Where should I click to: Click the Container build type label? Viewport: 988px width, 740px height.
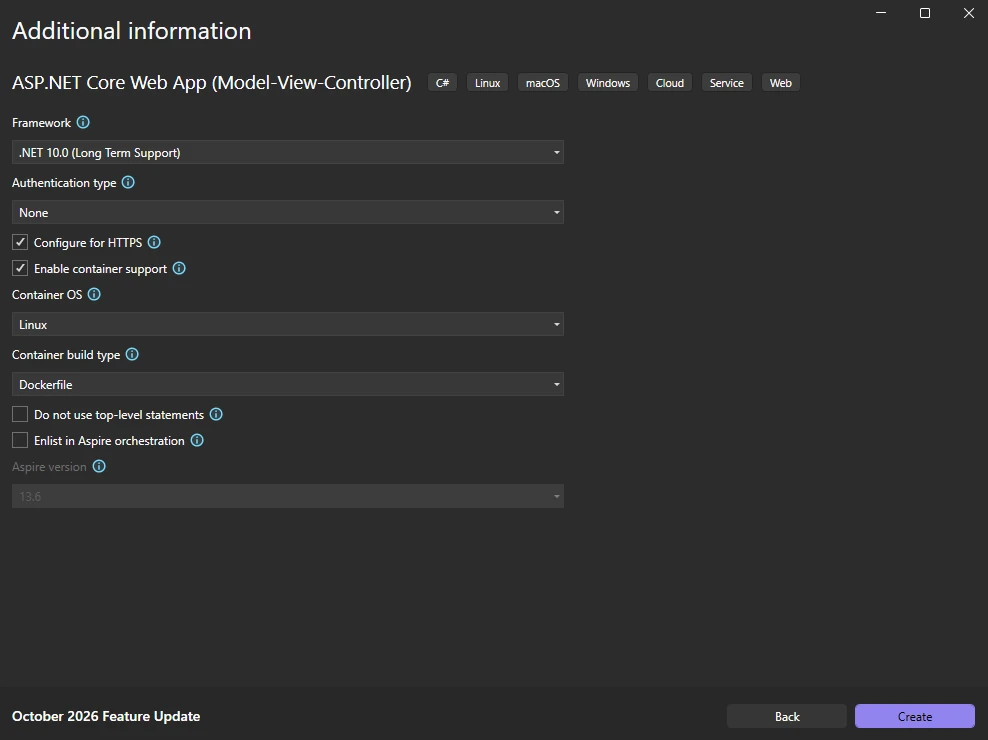(66, 355)
